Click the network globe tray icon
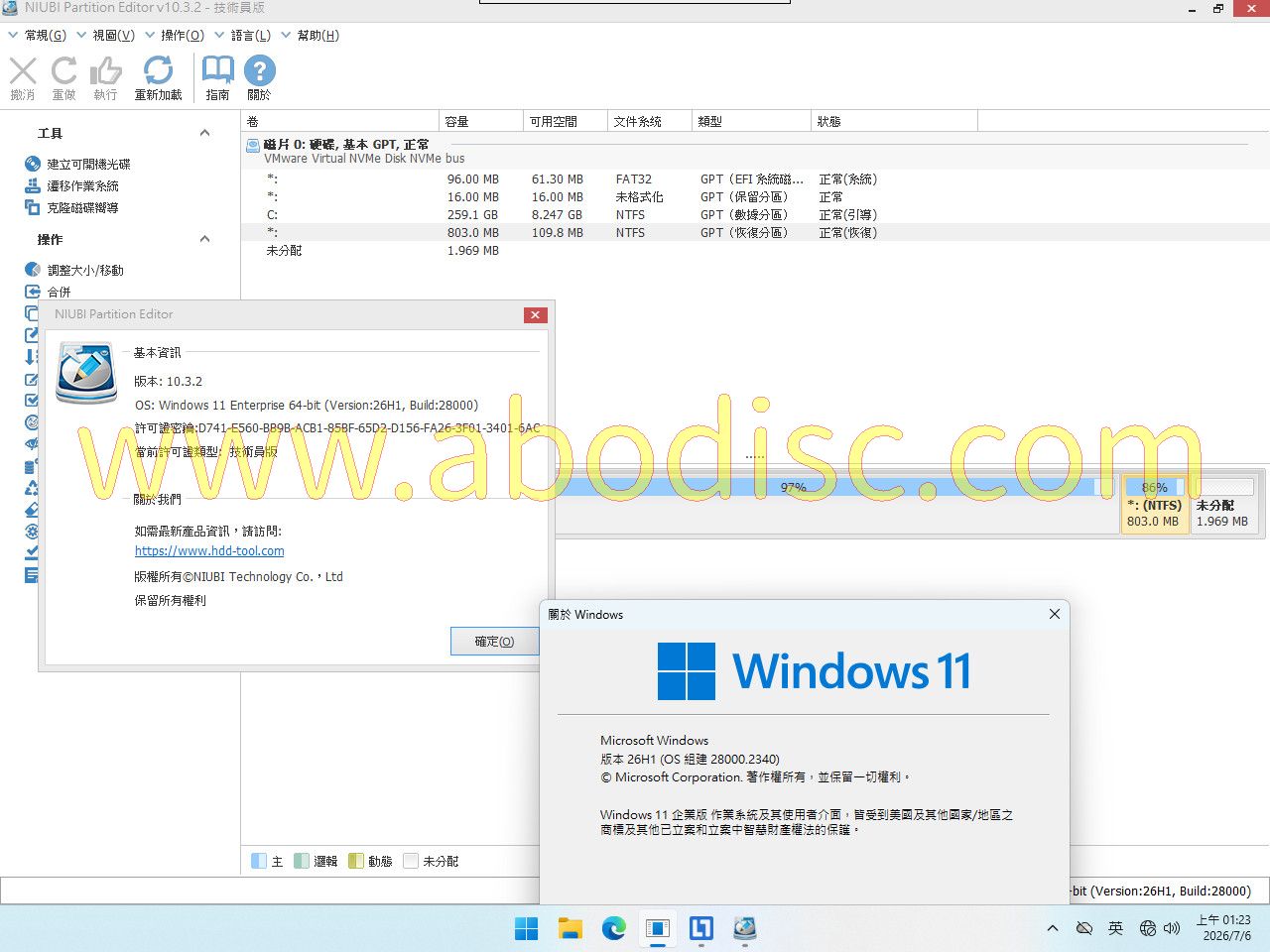 point(1148,928)
